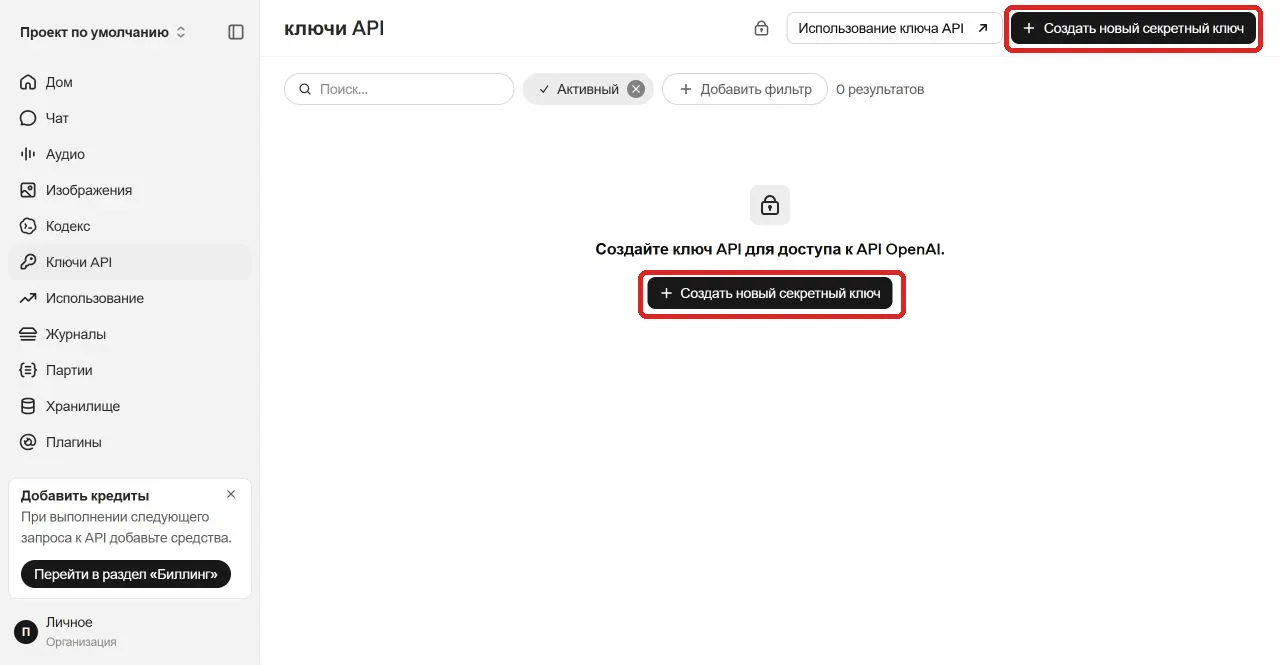Viewport: 1280px width, 665px height.
Task: Click the Хранилище database icon
Action: tap(28, 406)
